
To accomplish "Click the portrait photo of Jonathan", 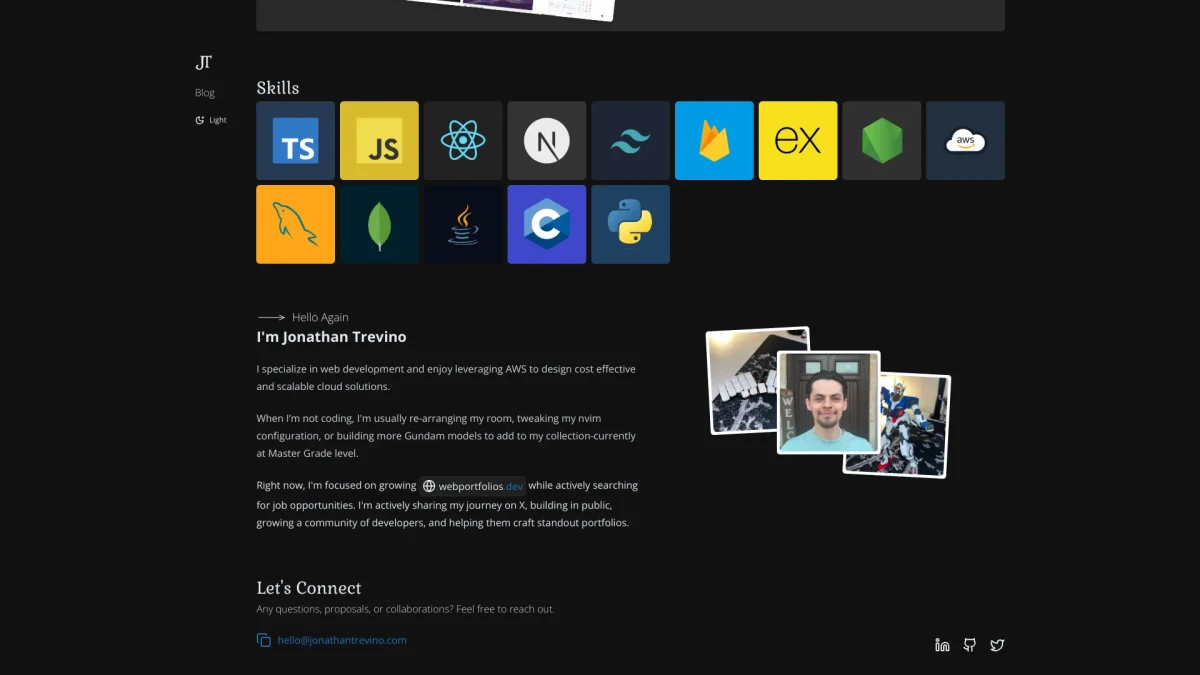I will pyautogui.click(x=829, y=402).
